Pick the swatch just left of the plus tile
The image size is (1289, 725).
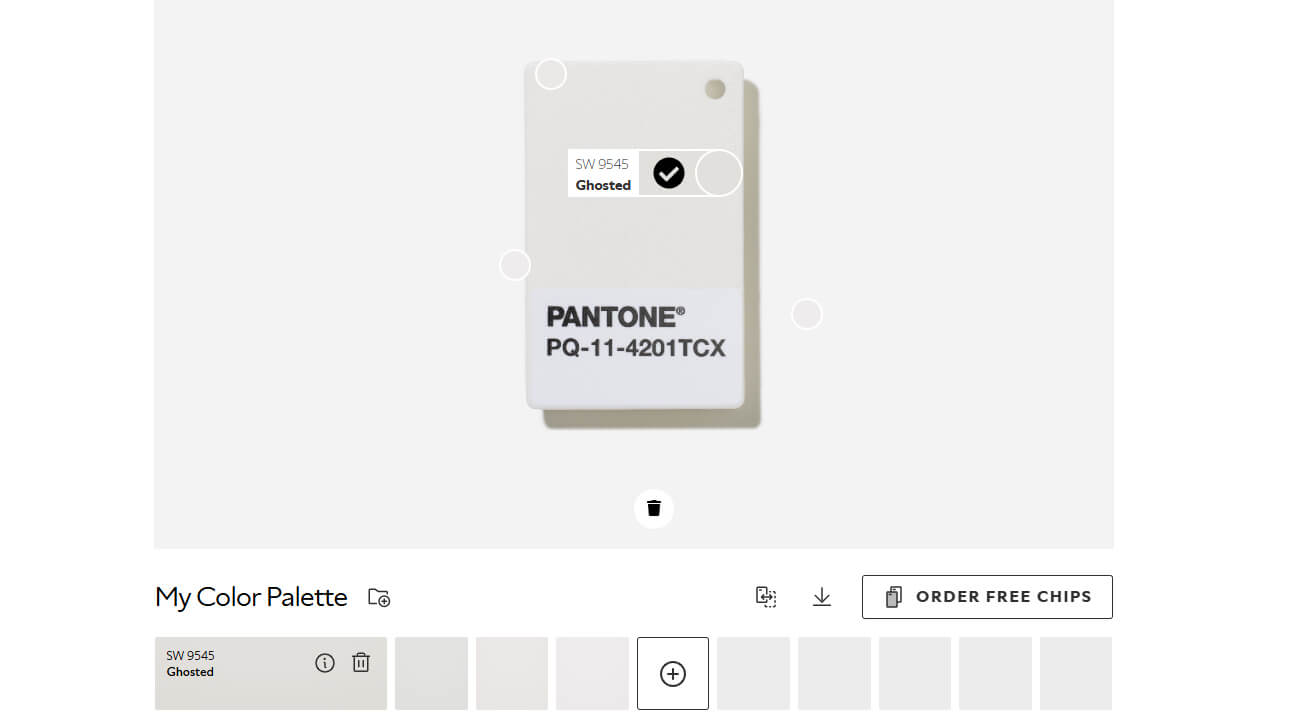[x=592, y=674]
